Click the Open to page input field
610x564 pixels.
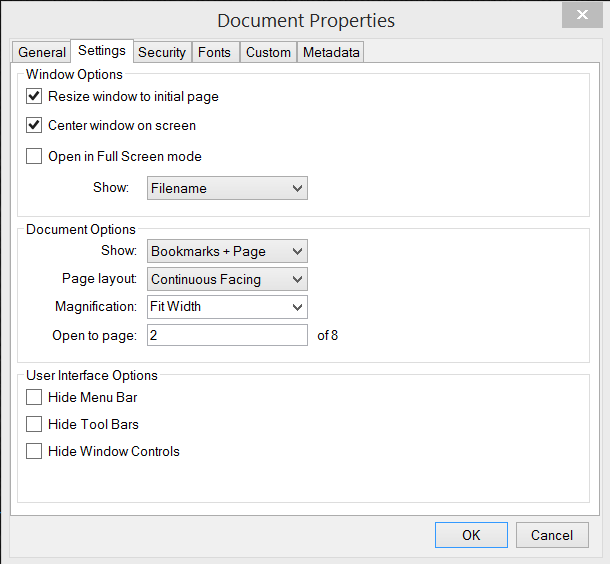point(227,335)
